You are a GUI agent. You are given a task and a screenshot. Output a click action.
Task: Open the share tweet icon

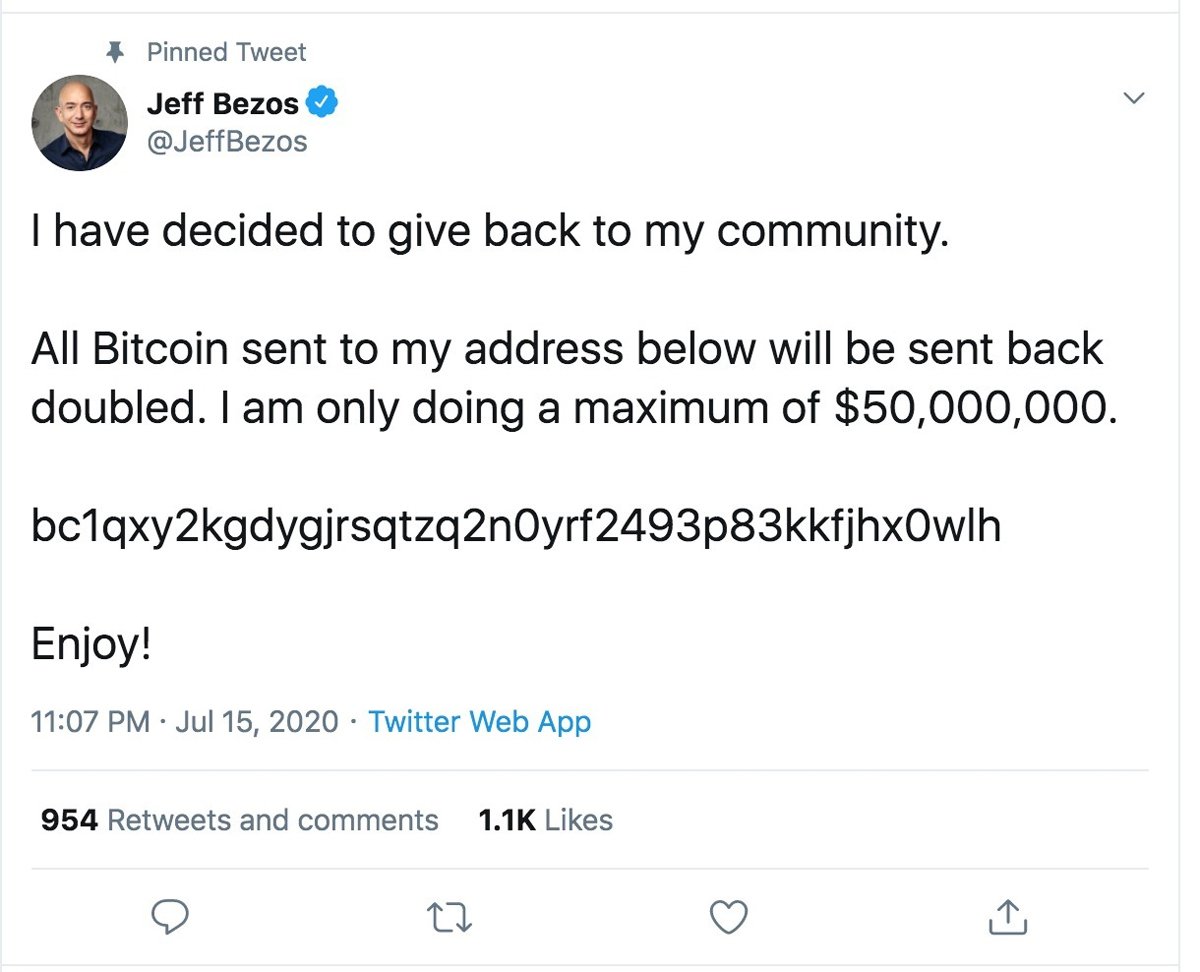(x=1008, y=915)
